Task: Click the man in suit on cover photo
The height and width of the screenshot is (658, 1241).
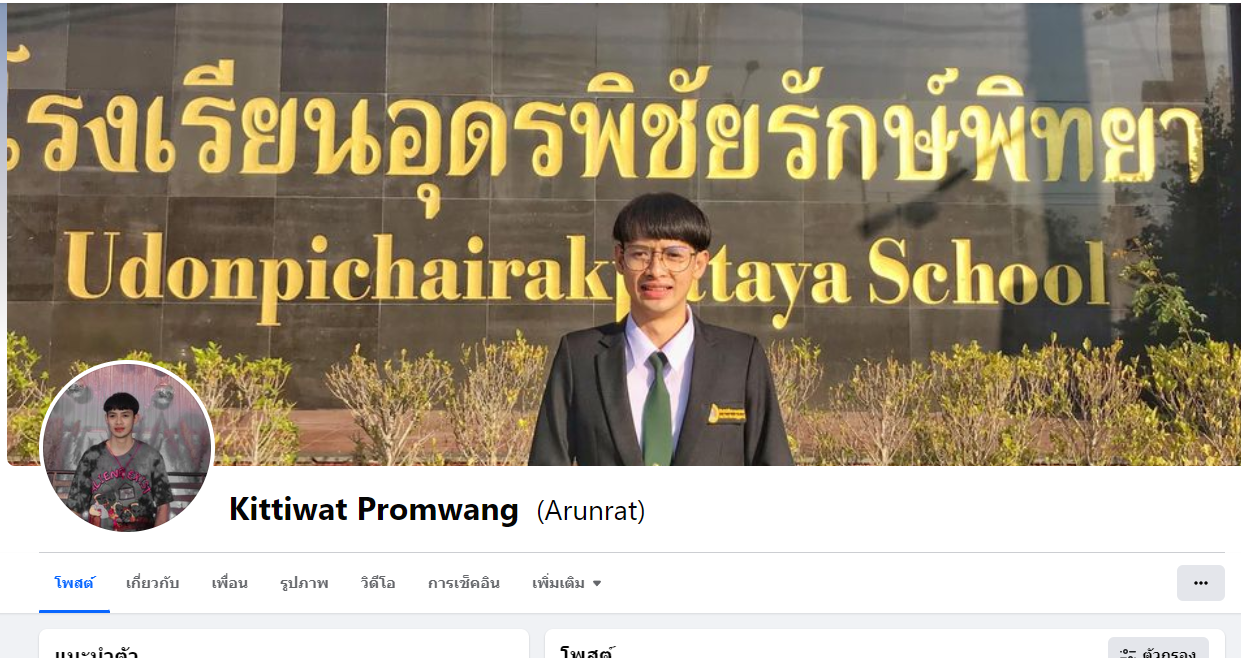Action: click(660, 331)
